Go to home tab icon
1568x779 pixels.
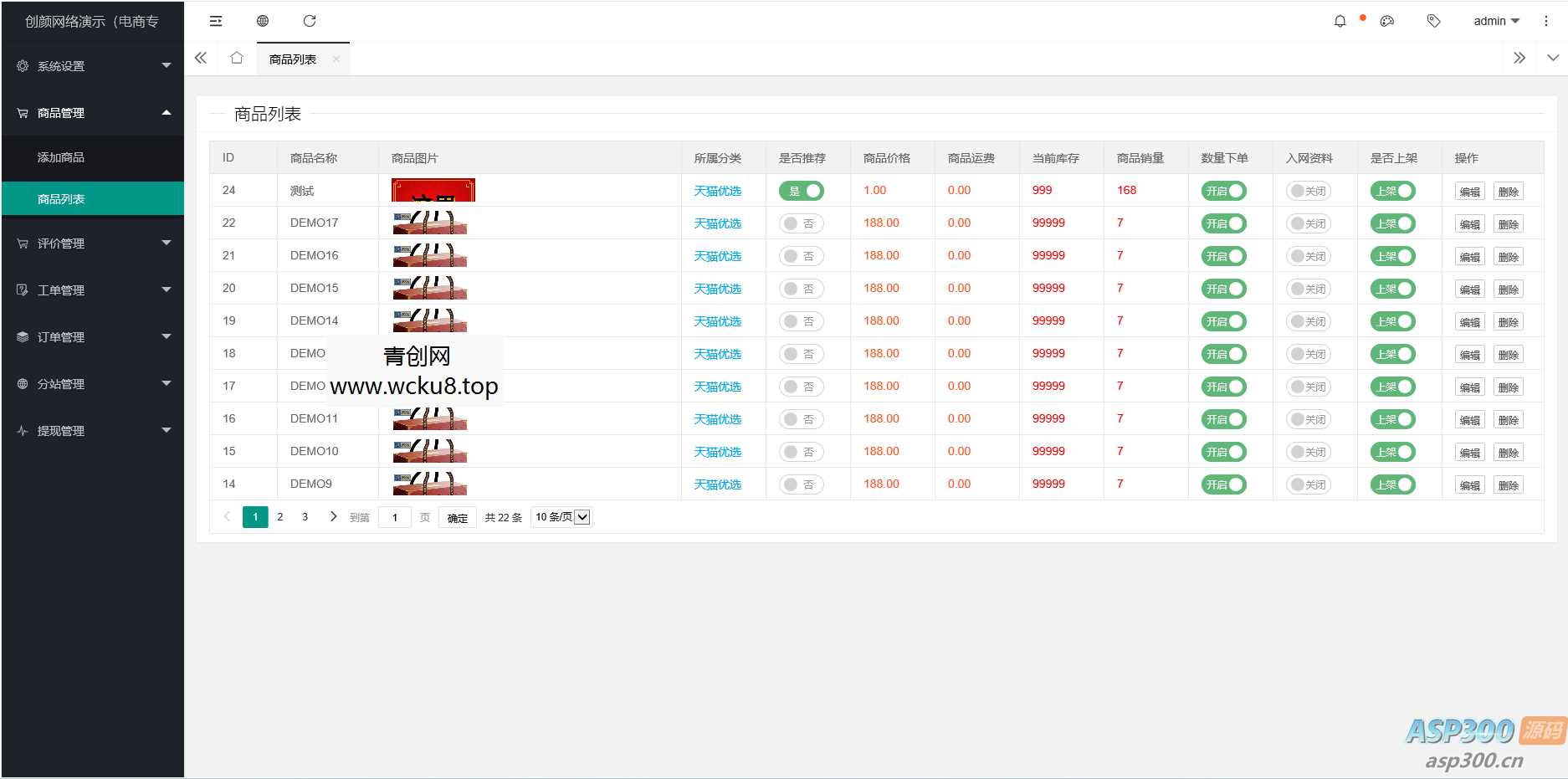(x=237, y=59)
